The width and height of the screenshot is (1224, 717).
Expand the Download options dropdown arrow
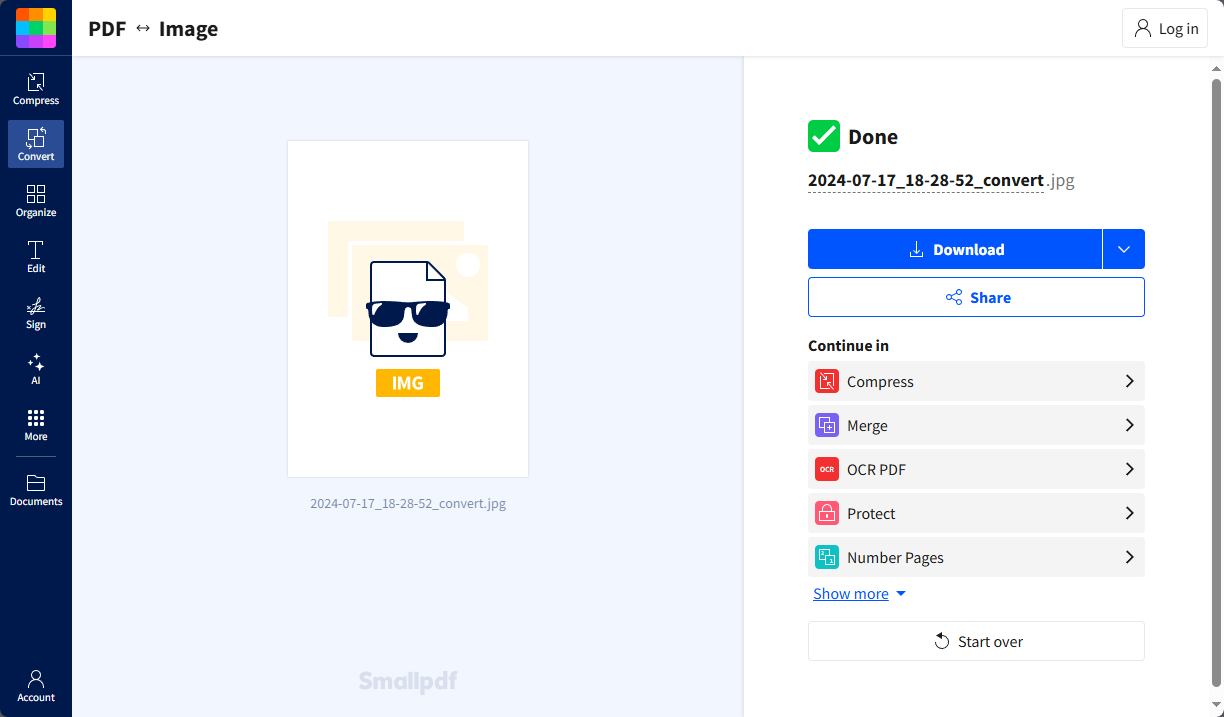point(1124,249)
